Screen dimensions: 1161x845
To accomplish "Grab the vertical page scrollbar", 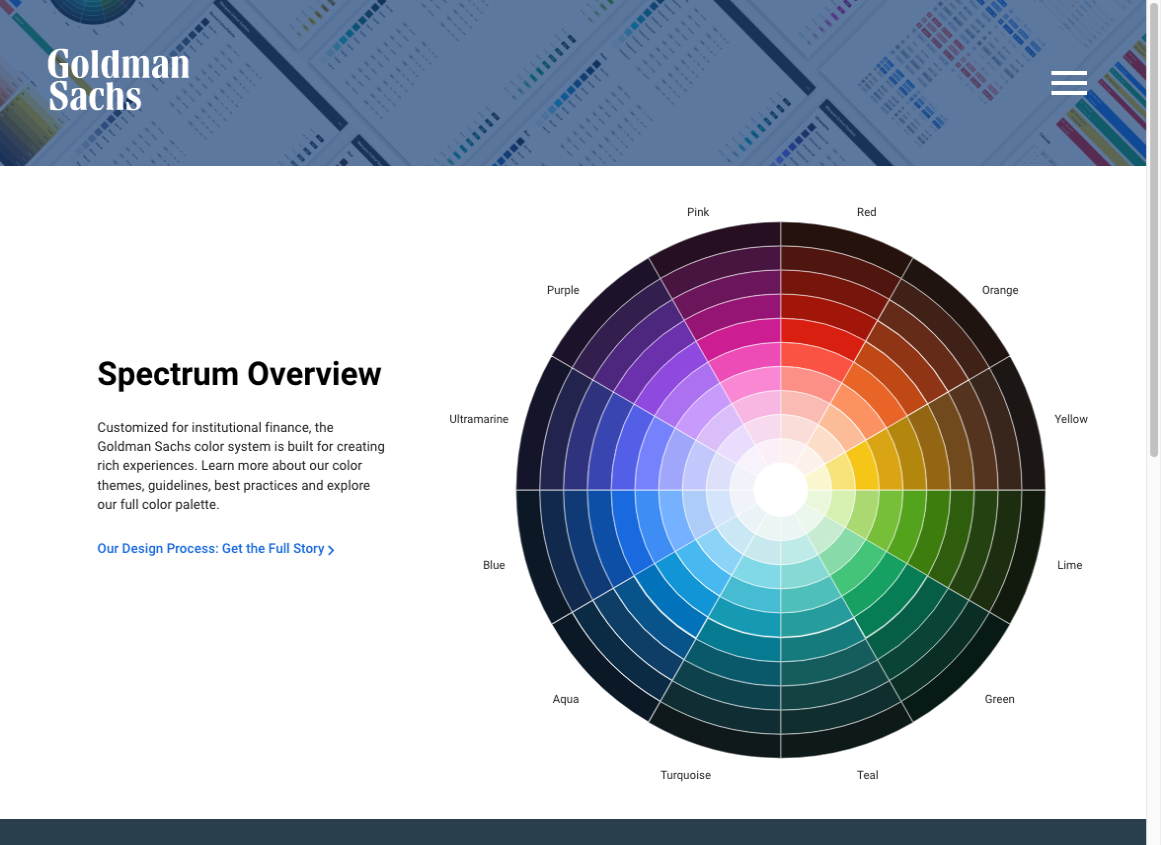I will tap(1154, 230).
